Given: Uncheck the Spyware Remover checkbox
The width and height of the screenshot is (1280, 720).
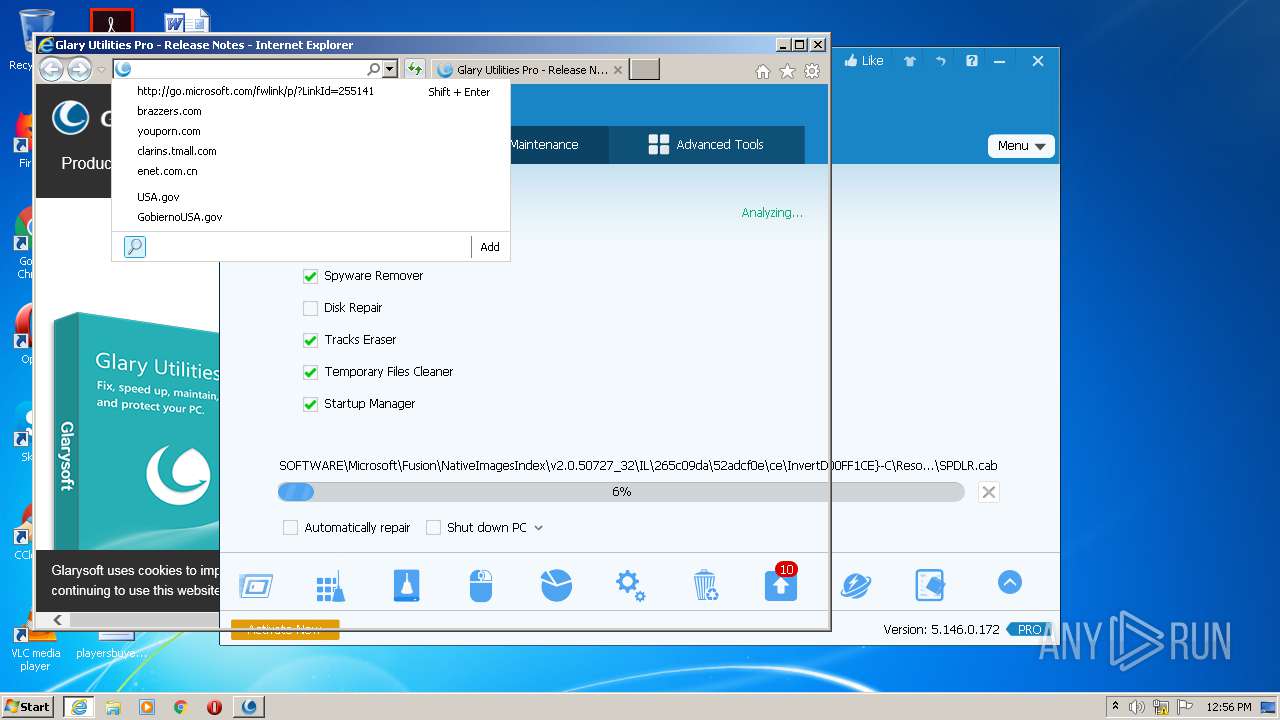Looking at the screenshot, I should tap(310, 276).
